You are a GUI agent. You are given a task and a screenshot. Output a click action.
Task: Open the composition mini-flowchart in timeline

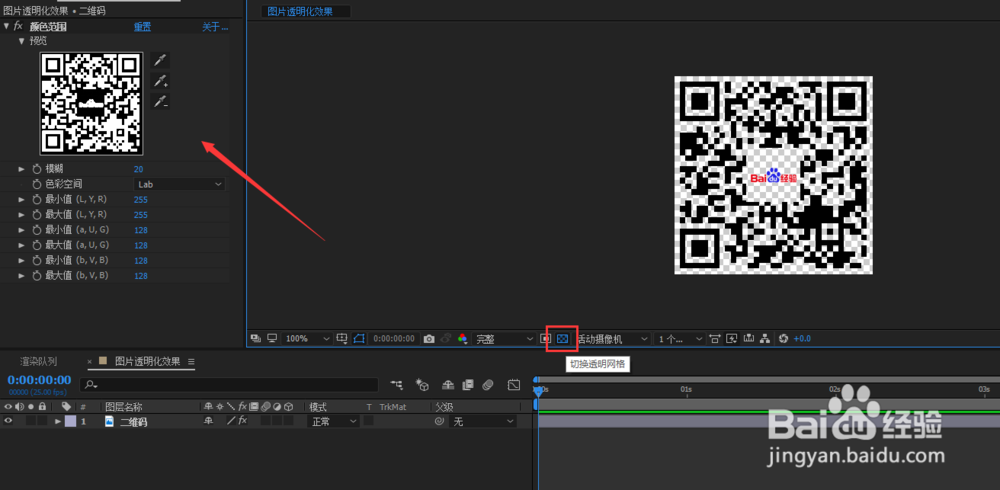[x=397, y=385]
